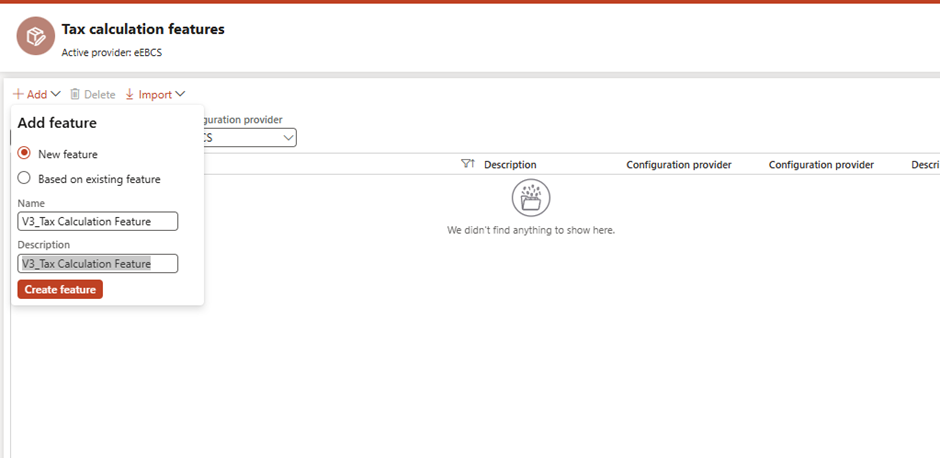Click the Delete toolbar command

pyautogui.click(x=92, y=94)
